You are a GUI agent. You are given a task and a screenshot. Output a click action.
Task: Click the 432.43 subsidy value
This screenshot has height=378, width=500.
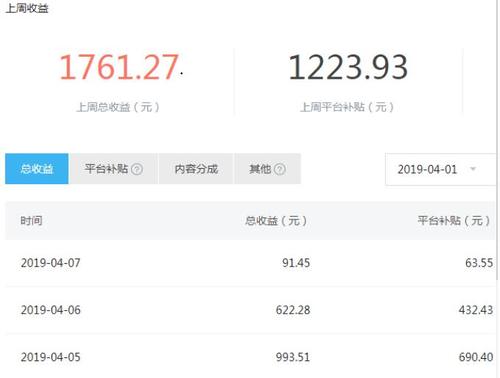coord(476,310)
